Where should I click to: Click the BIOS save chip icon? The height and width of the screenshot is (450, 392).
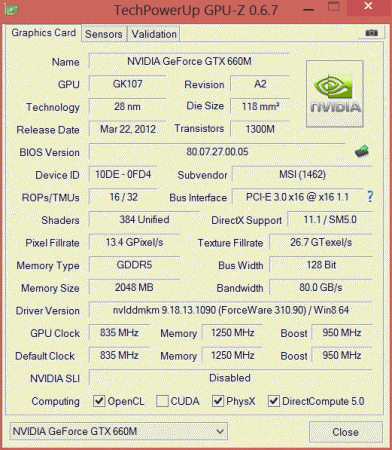point(362,151)
